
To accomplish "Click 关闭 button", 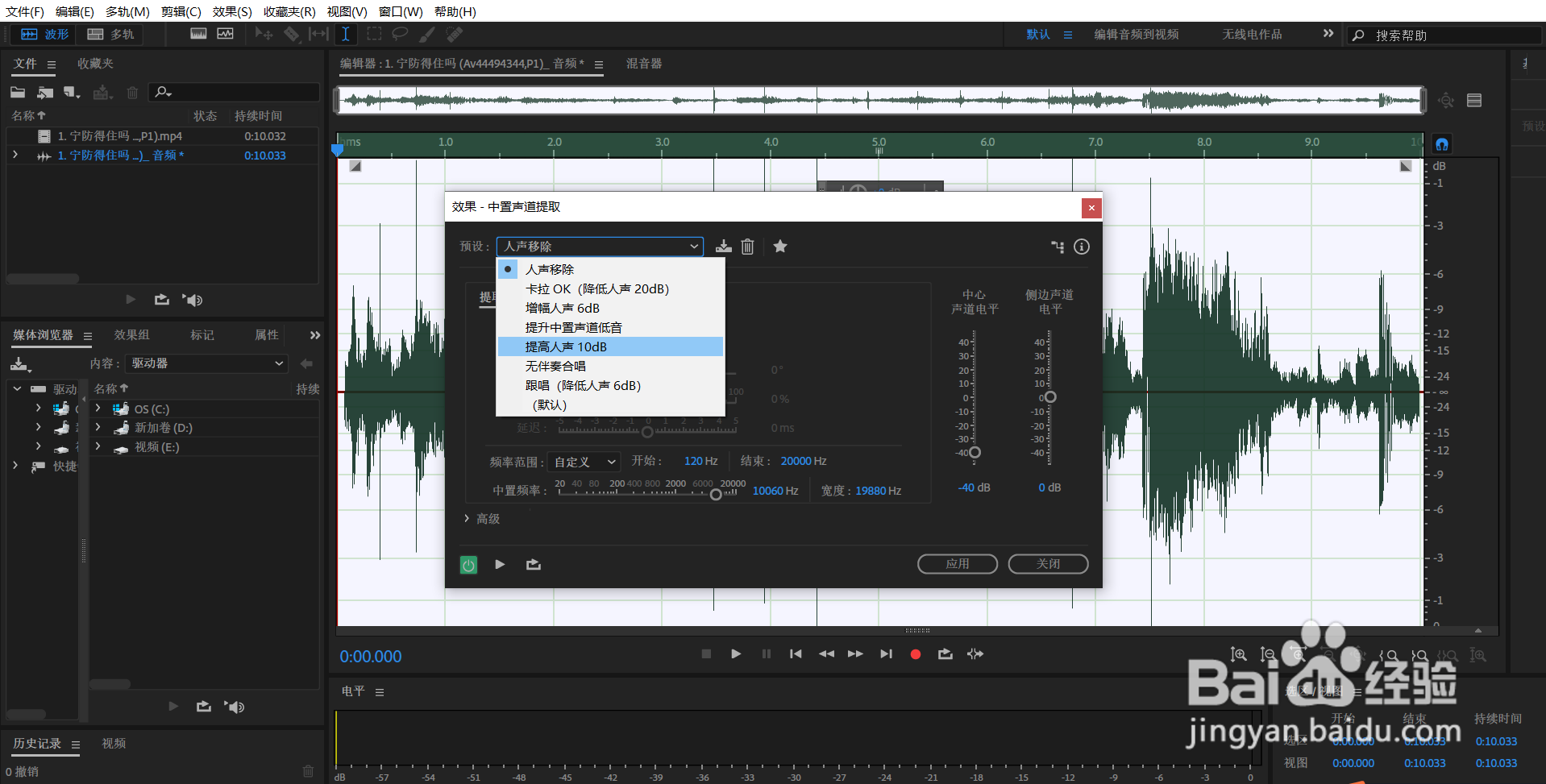I will pyautogui.click(x=1048, y=564).
